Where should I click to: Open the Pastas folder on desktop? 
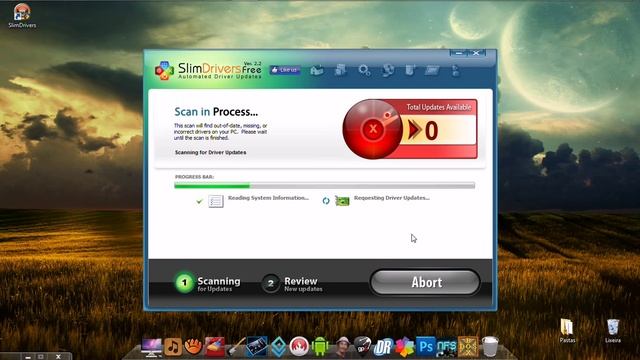pyautogui.click(x=567, y=330)
